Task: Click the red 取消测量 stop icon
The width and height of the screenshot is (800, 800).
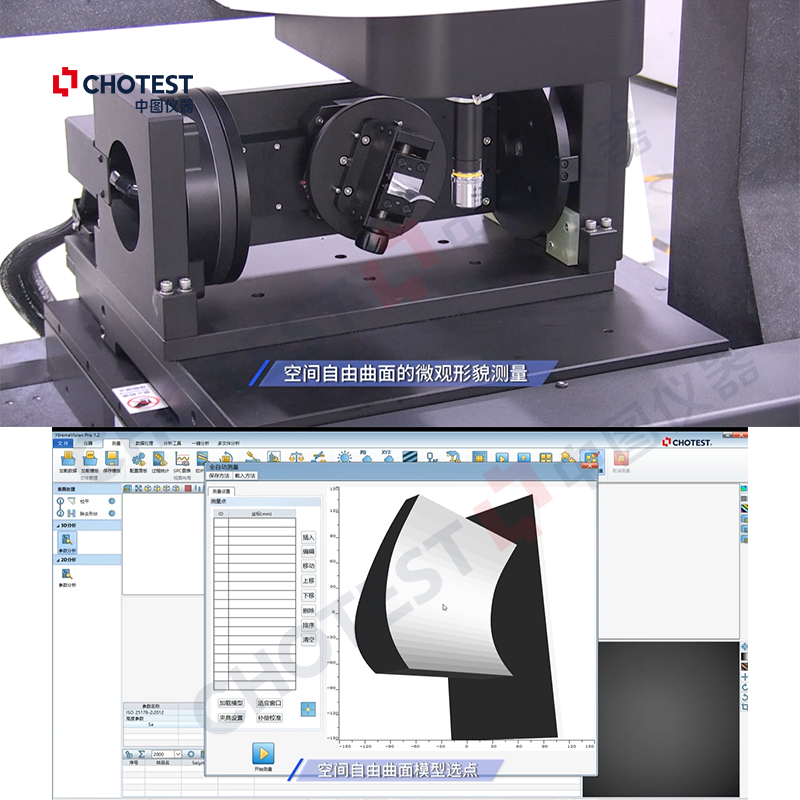Action: 621,459
